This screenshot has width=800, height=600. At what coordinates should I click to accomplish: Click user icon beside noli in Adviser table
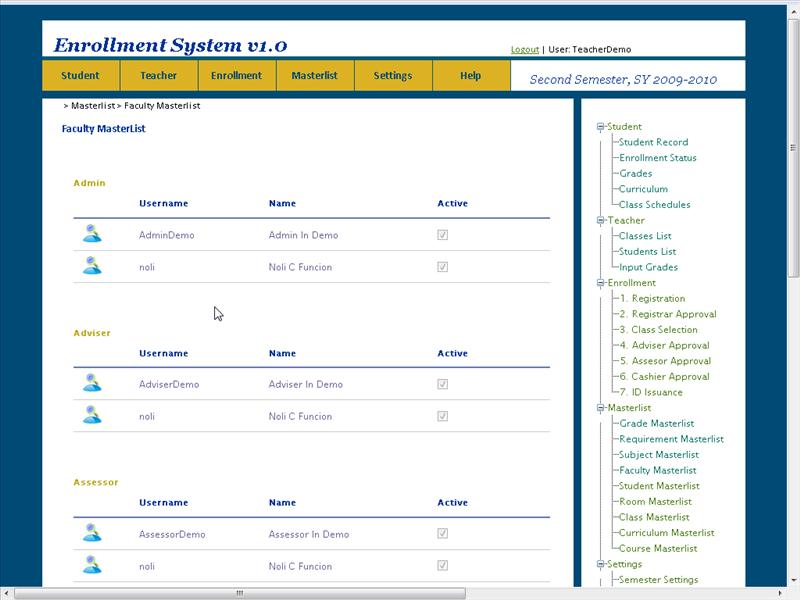pos(92,415)
